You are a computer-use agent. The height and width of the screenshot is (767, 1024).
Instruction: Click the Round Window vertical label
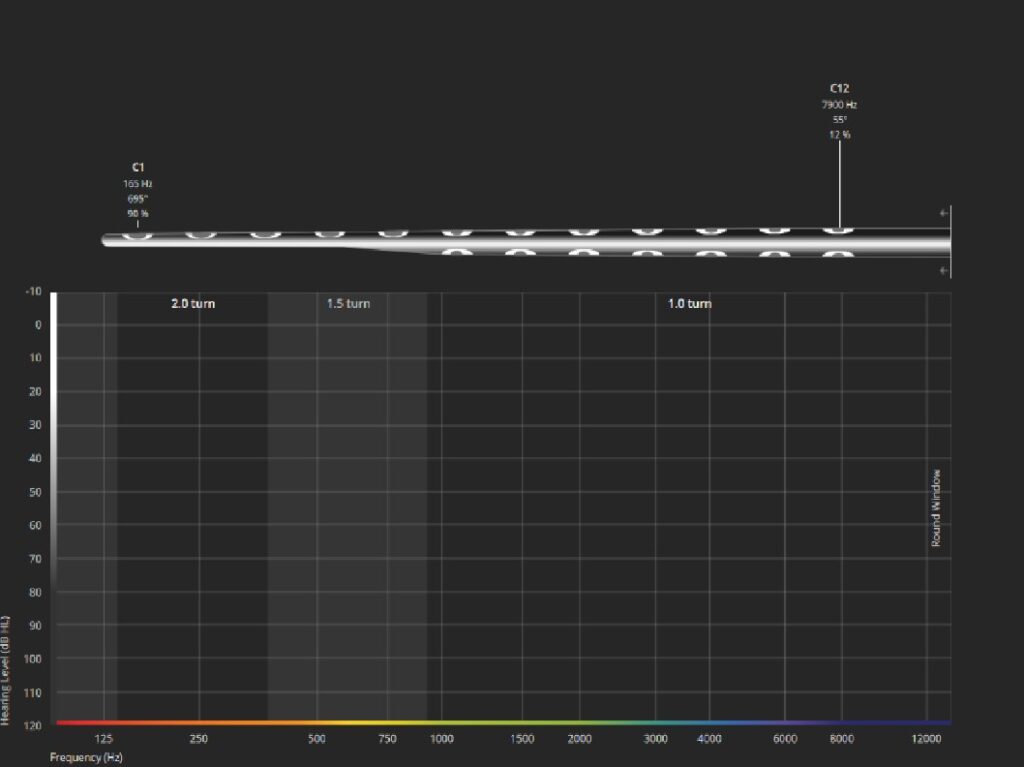point(937,508)
